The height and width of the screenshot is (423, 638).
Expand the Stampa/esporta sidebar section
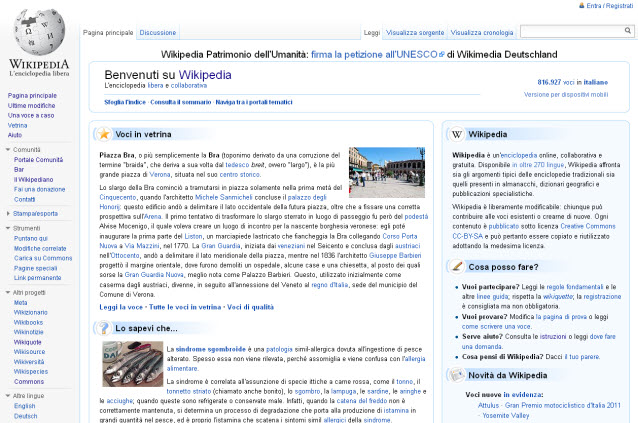click(x=8, y=213)
